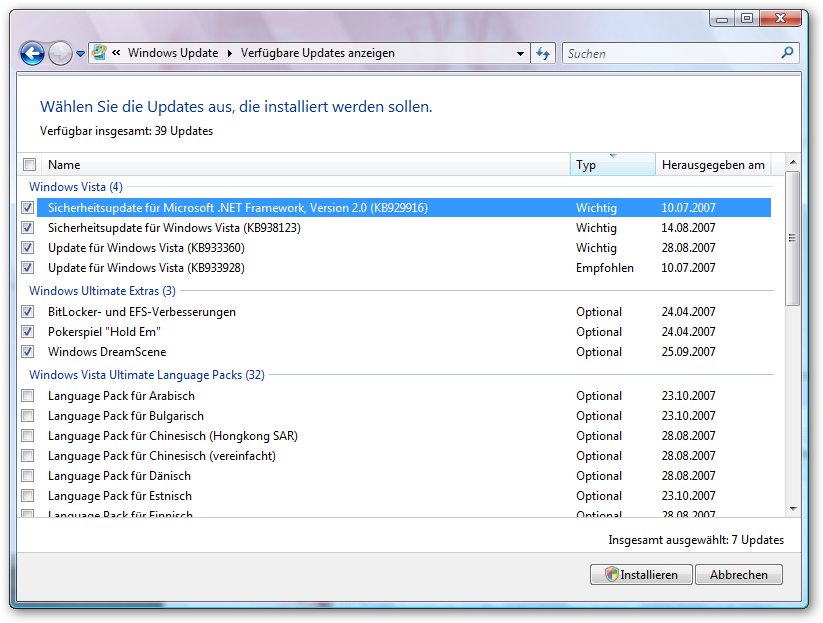Click the Installieren button
823x623 pixels.
pyautogui.click(x=641, y=575)
